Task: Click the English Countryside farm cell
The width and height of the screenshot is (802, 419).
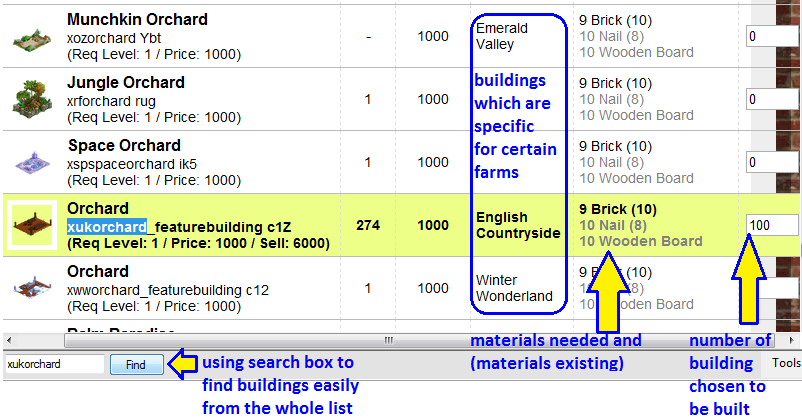Action: pos(518,225)
